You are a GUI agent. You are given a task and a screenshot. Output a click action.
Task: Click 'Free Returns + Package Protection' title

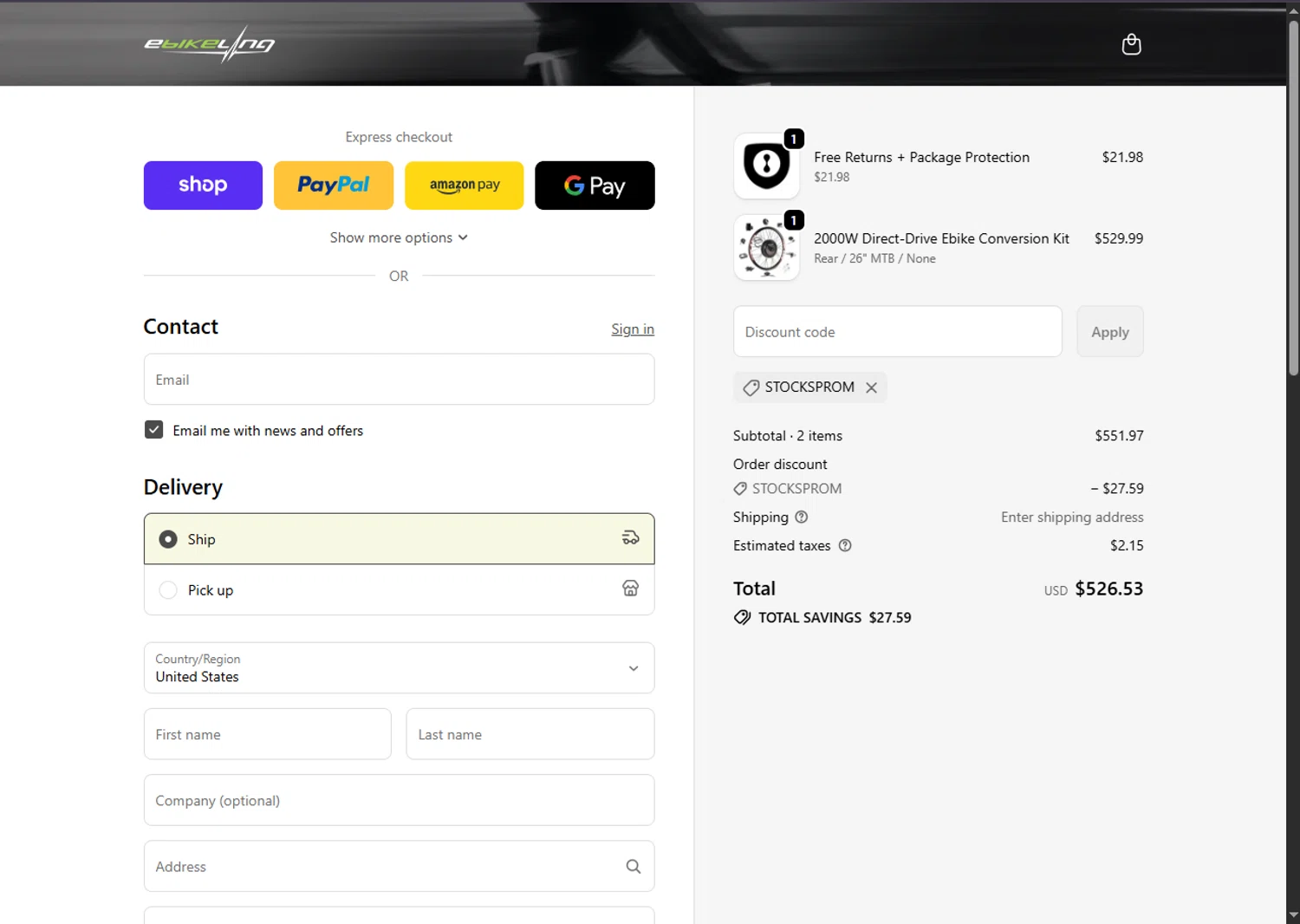pos(921,157)
